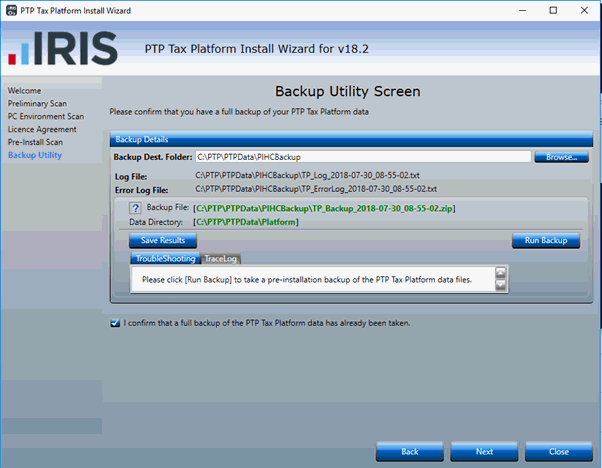Open the TraceLog tab
Image resolution: width=602 pixels, height=468 pixels.
click(x=221, y=259)
